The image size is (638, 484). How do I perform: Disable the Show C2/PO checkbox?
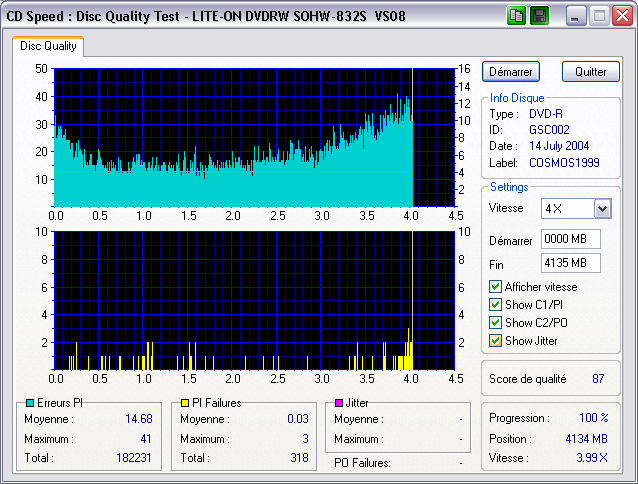tap(496, 323)
